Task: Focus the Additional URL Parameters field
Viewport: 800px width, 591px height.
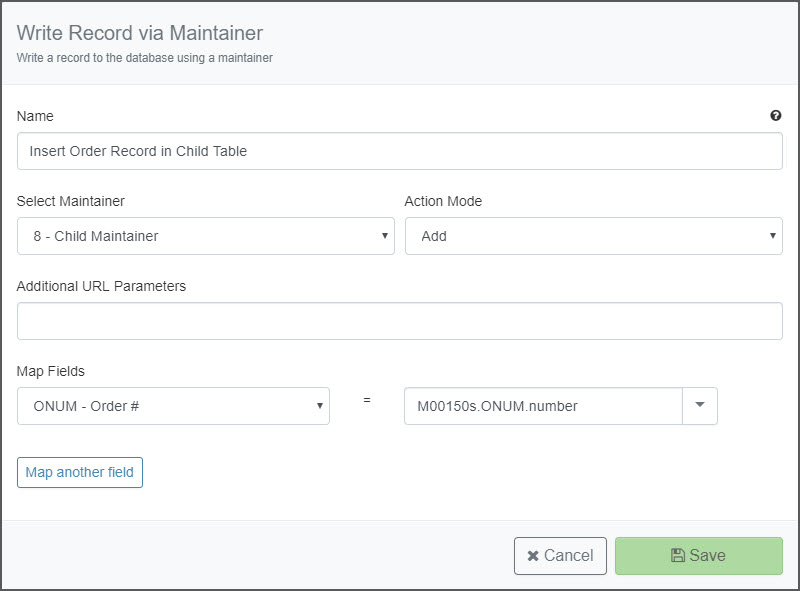Action: [399, 321]
